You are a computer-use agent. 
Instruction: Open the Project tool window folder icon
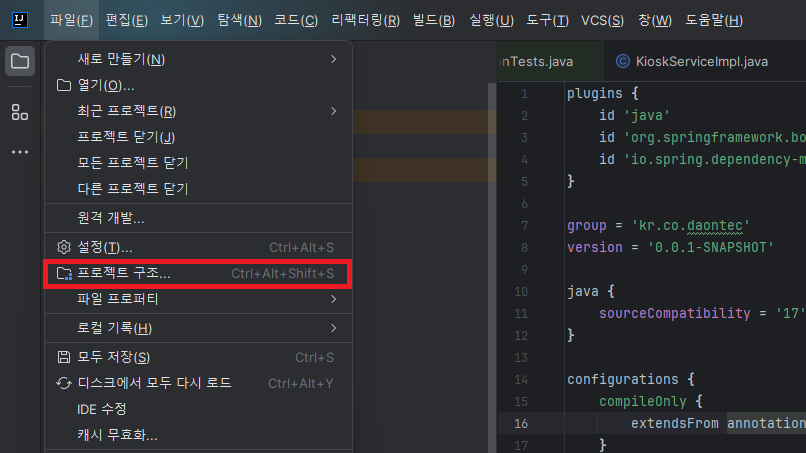(20, 61)
